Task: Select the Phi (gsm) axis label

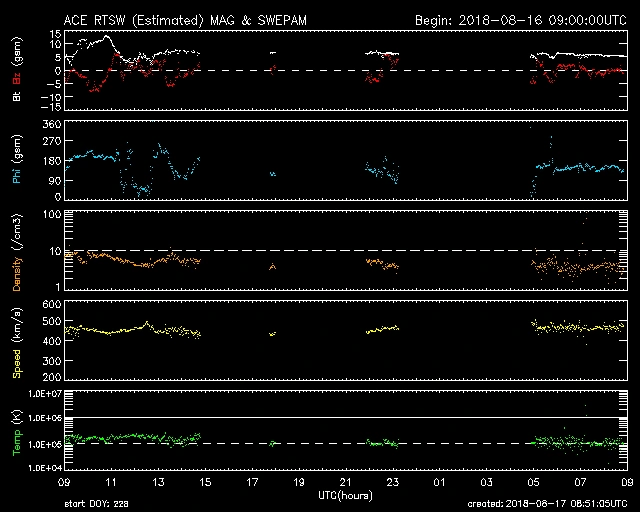Action: tap(16, 162)
